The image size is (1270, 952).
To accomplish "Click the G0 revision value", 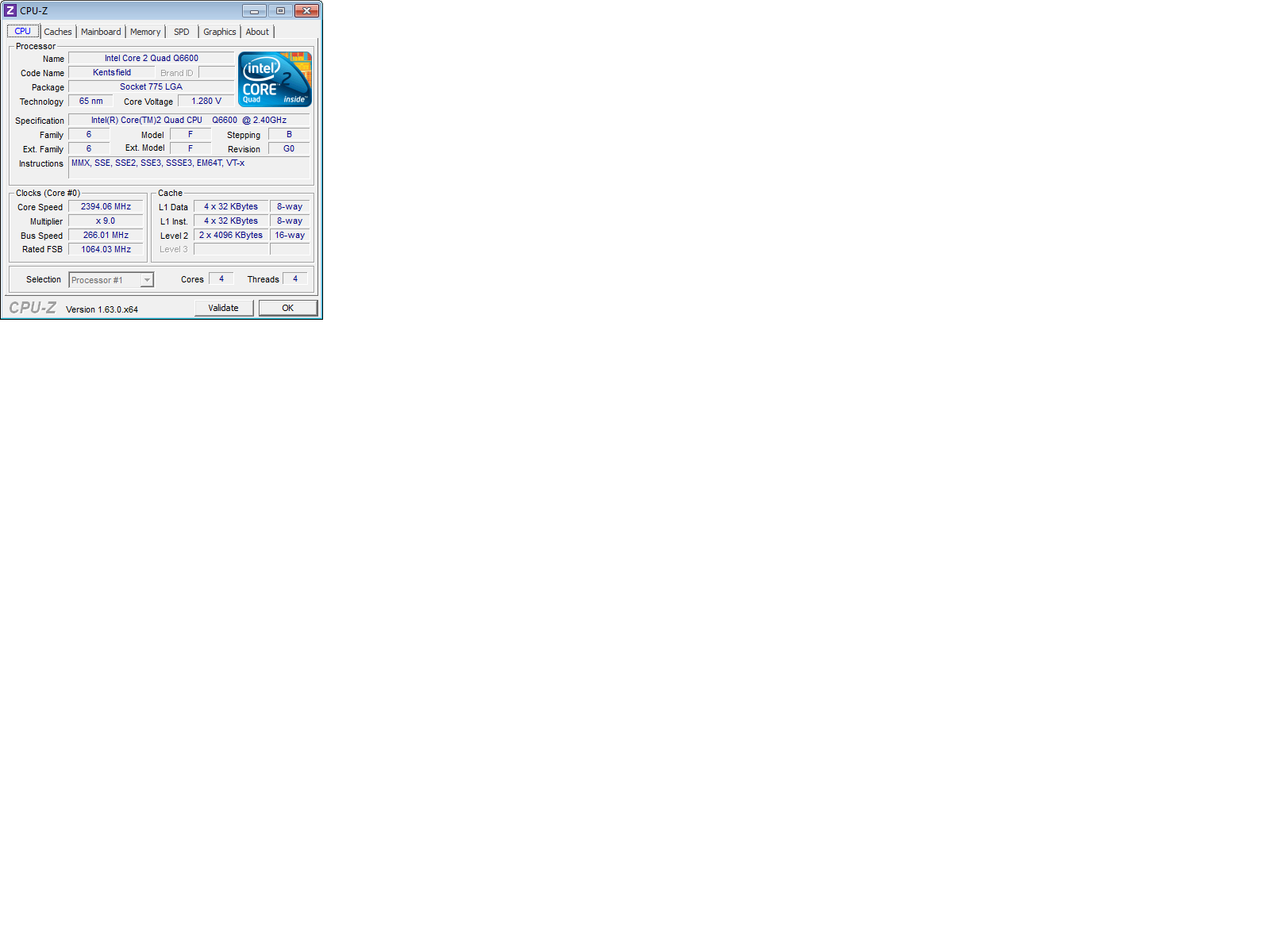I will [x=289, y=148].
